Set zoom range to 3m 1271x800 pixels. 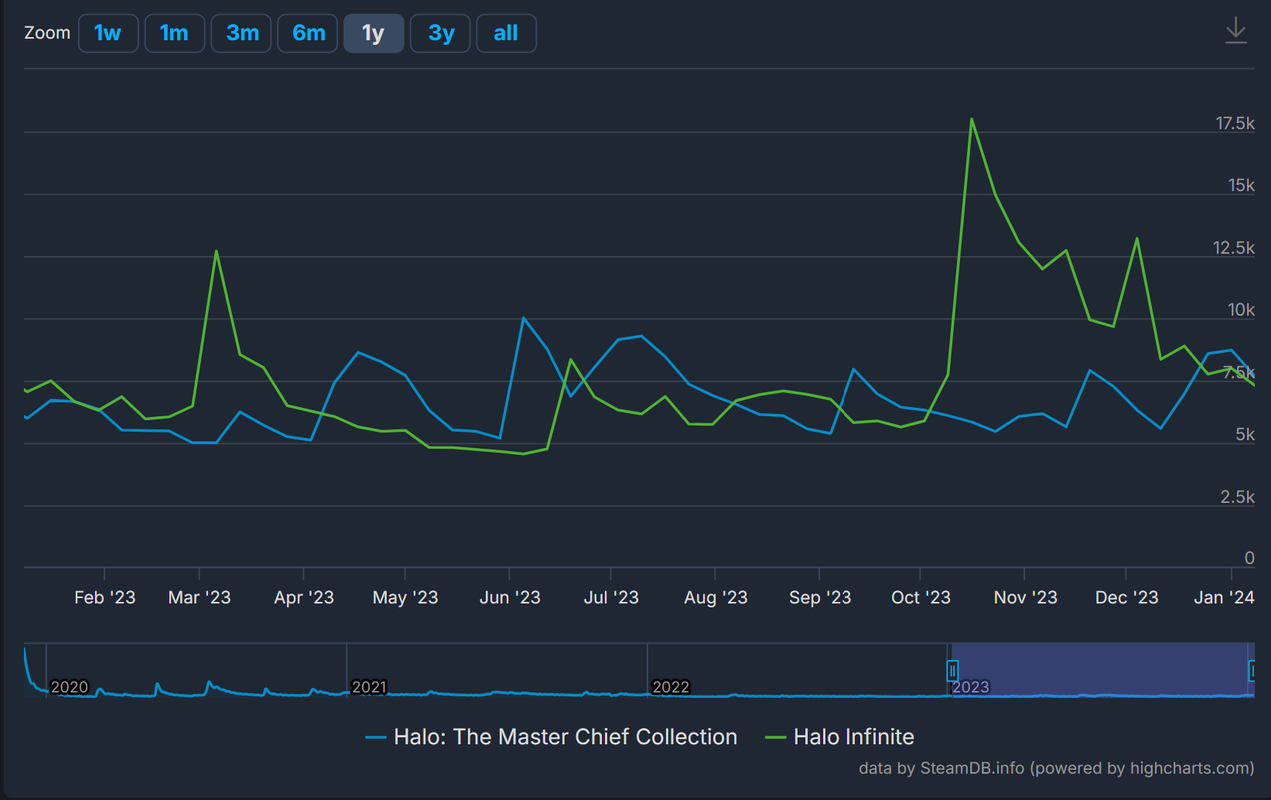(x=241, y=33)
